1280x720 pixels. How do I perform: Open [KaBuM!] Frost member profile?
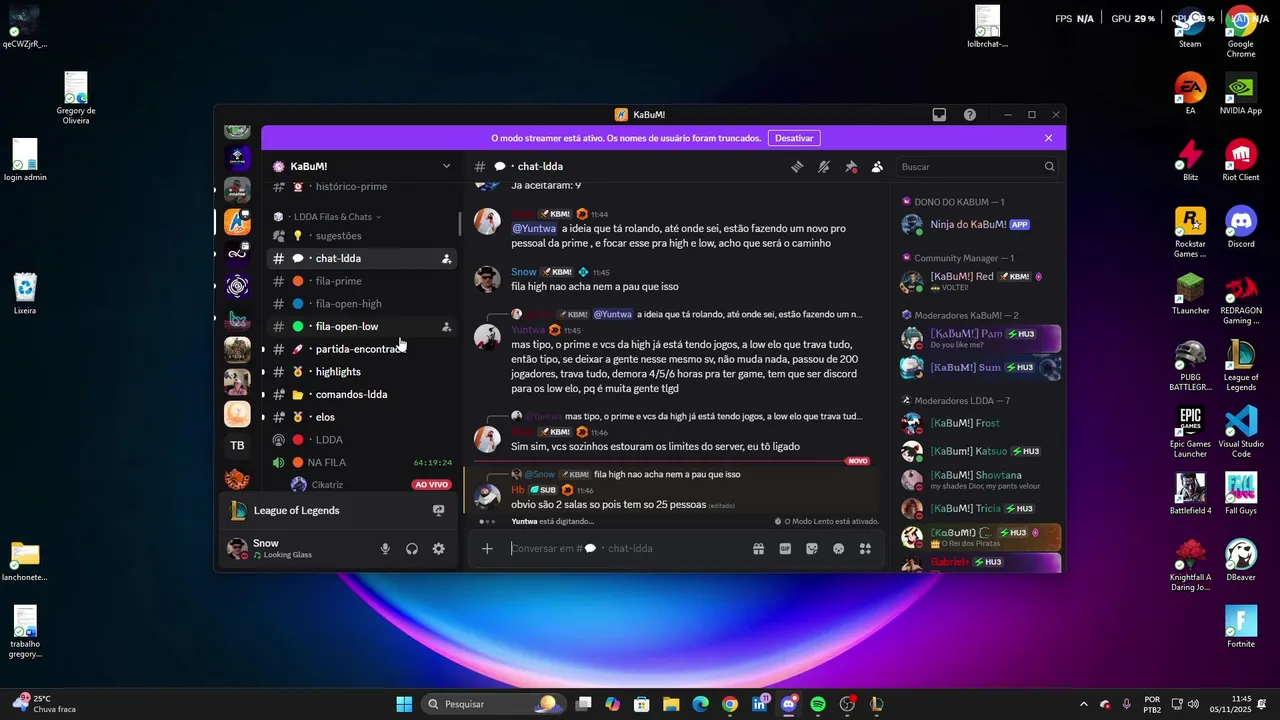point(979,423)
